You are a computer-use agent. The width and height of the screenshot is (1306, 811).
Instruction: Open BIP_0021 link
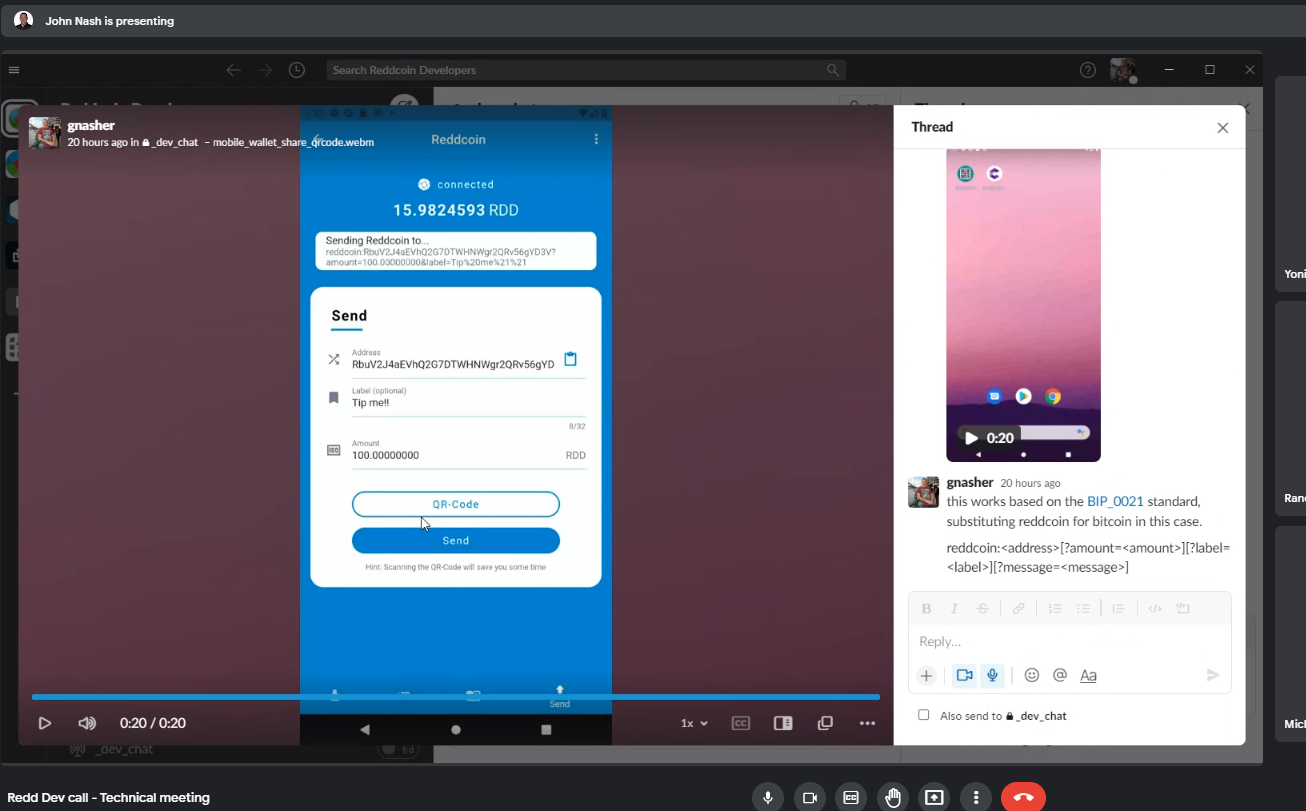coord(1115,502)
